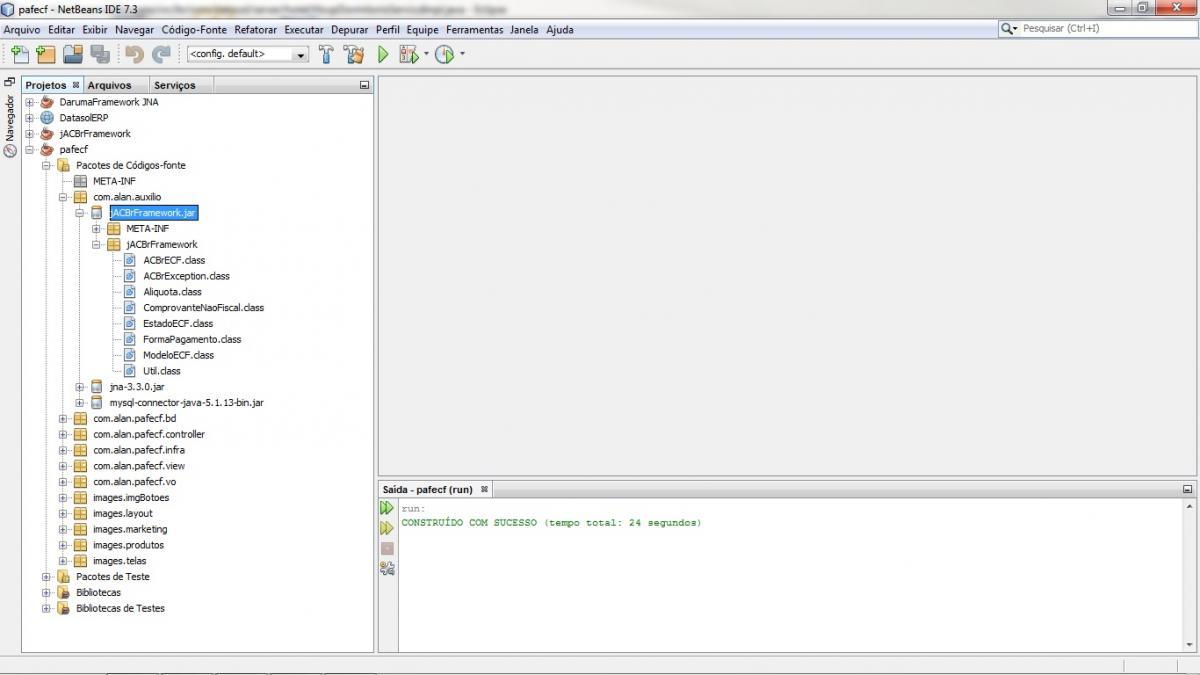Select FormaPagamento.class file
The width and height of the screenshot is (1200, 675).
tap(192, 339)
